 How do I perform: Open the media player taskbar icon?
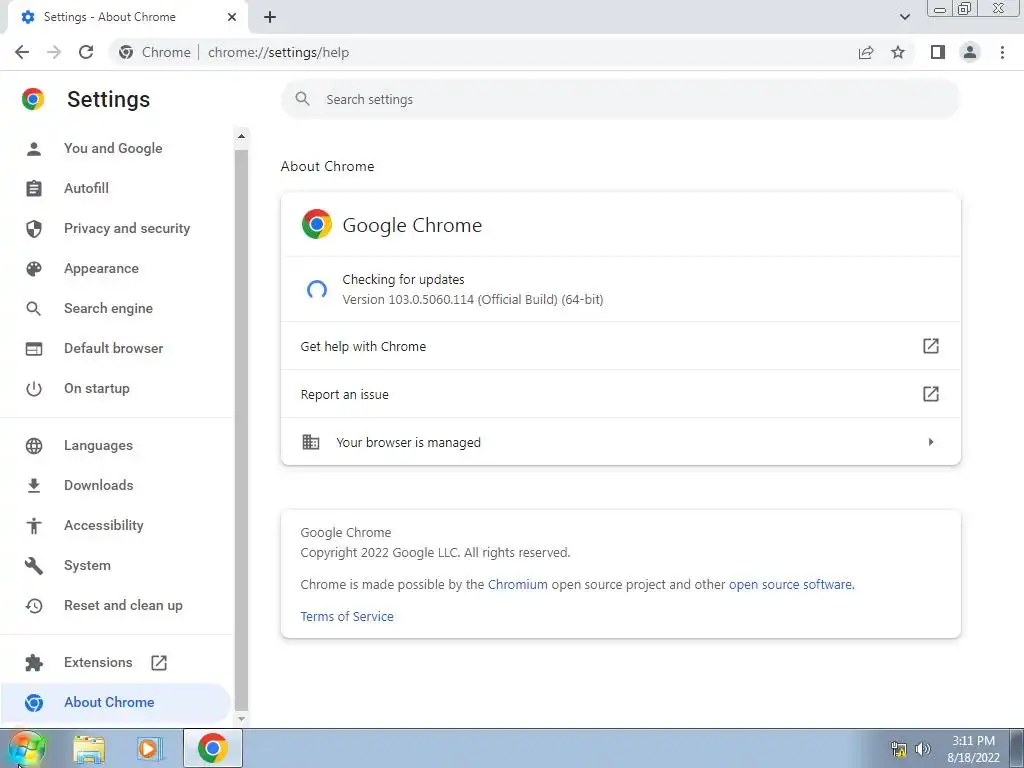[x=149, y=749]
